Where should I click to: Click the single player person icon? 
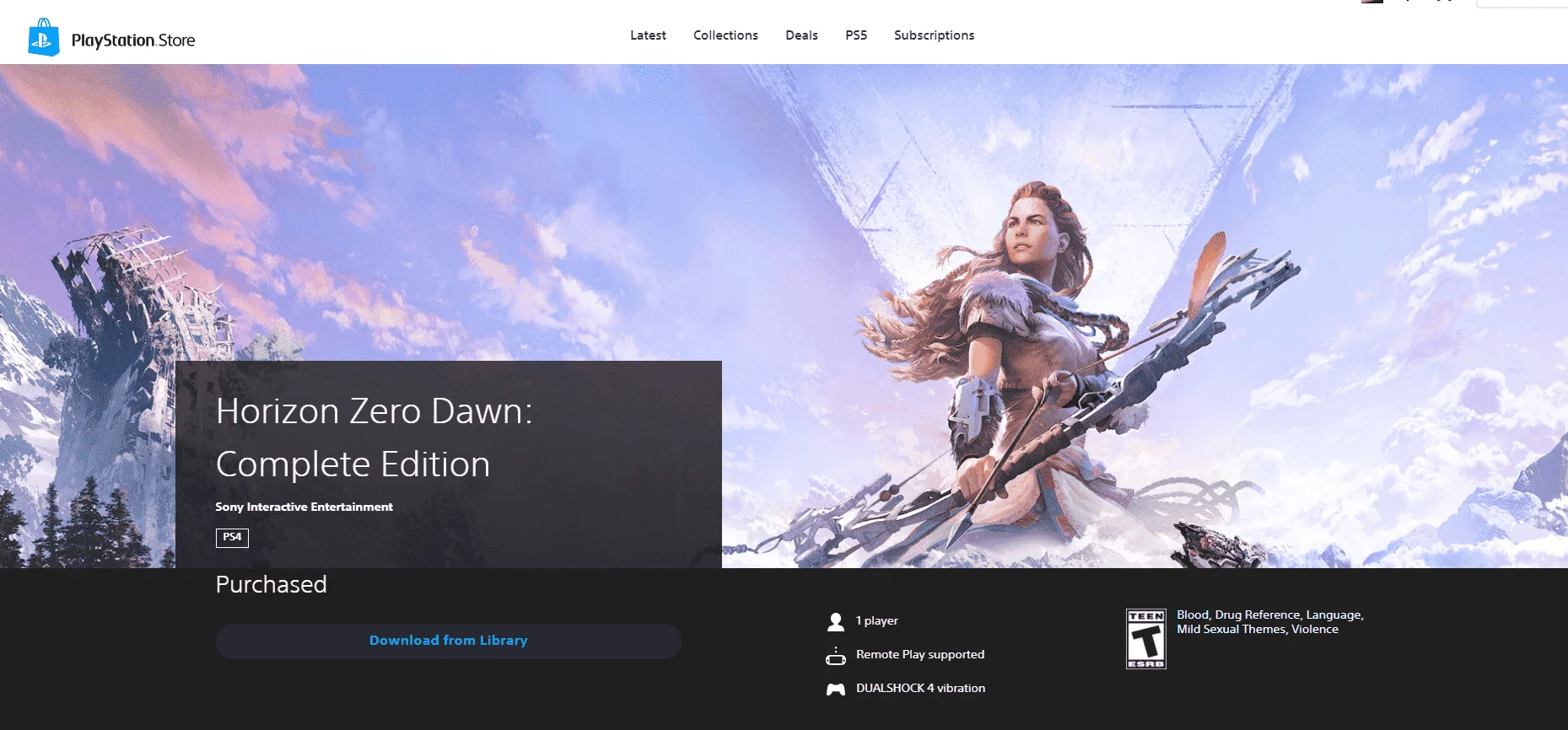click(836, 621)
